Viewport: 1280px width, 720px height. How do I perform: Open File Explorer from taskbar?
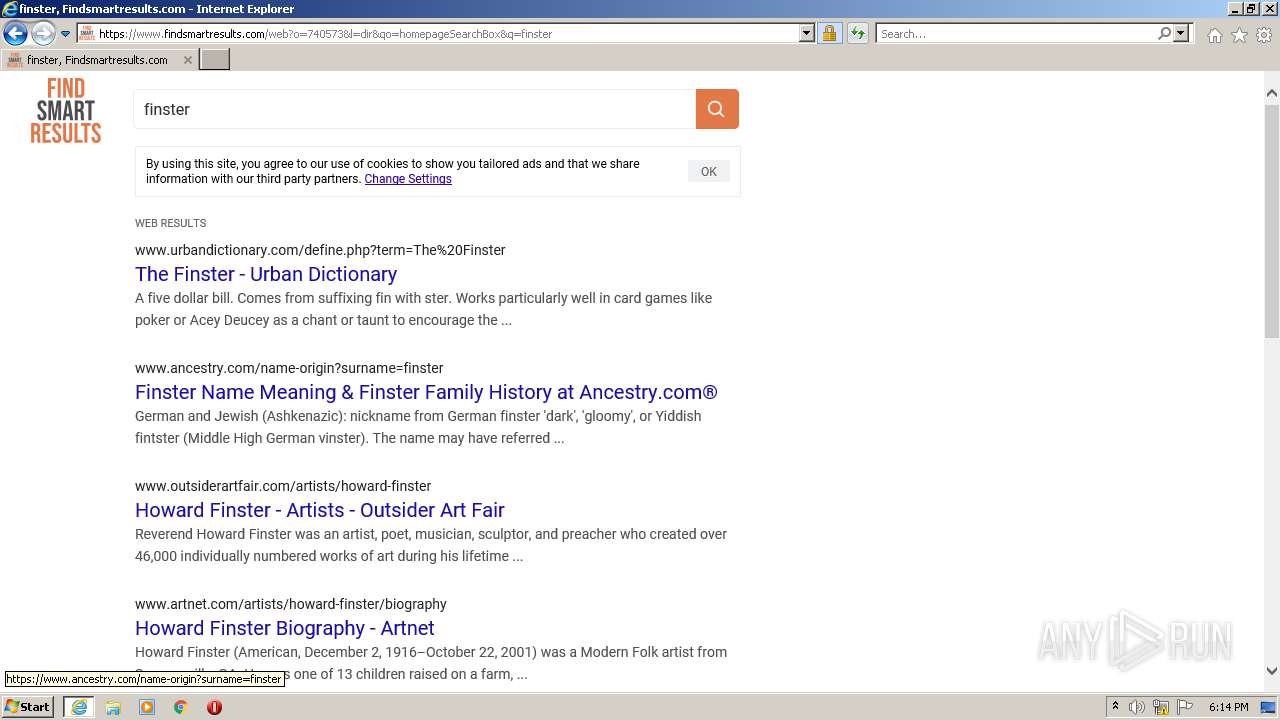[x=113, y=707]
